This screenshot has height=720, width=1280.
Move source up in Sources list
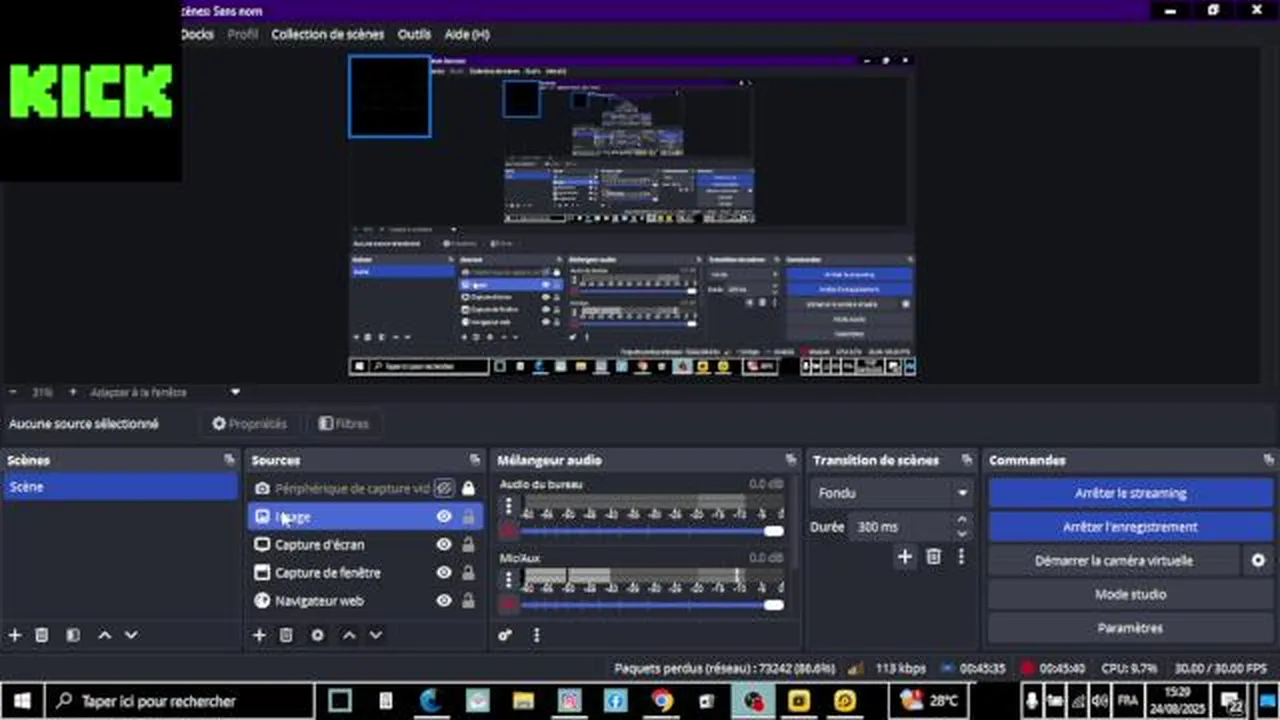(349, 635)
